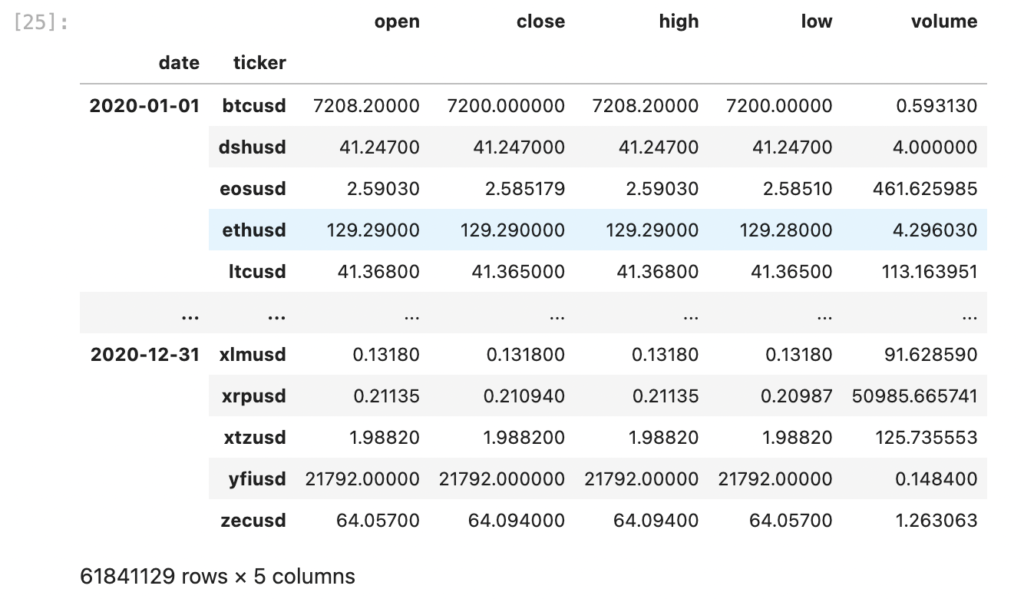Click the cell output prompt [25]

(41, 22)
